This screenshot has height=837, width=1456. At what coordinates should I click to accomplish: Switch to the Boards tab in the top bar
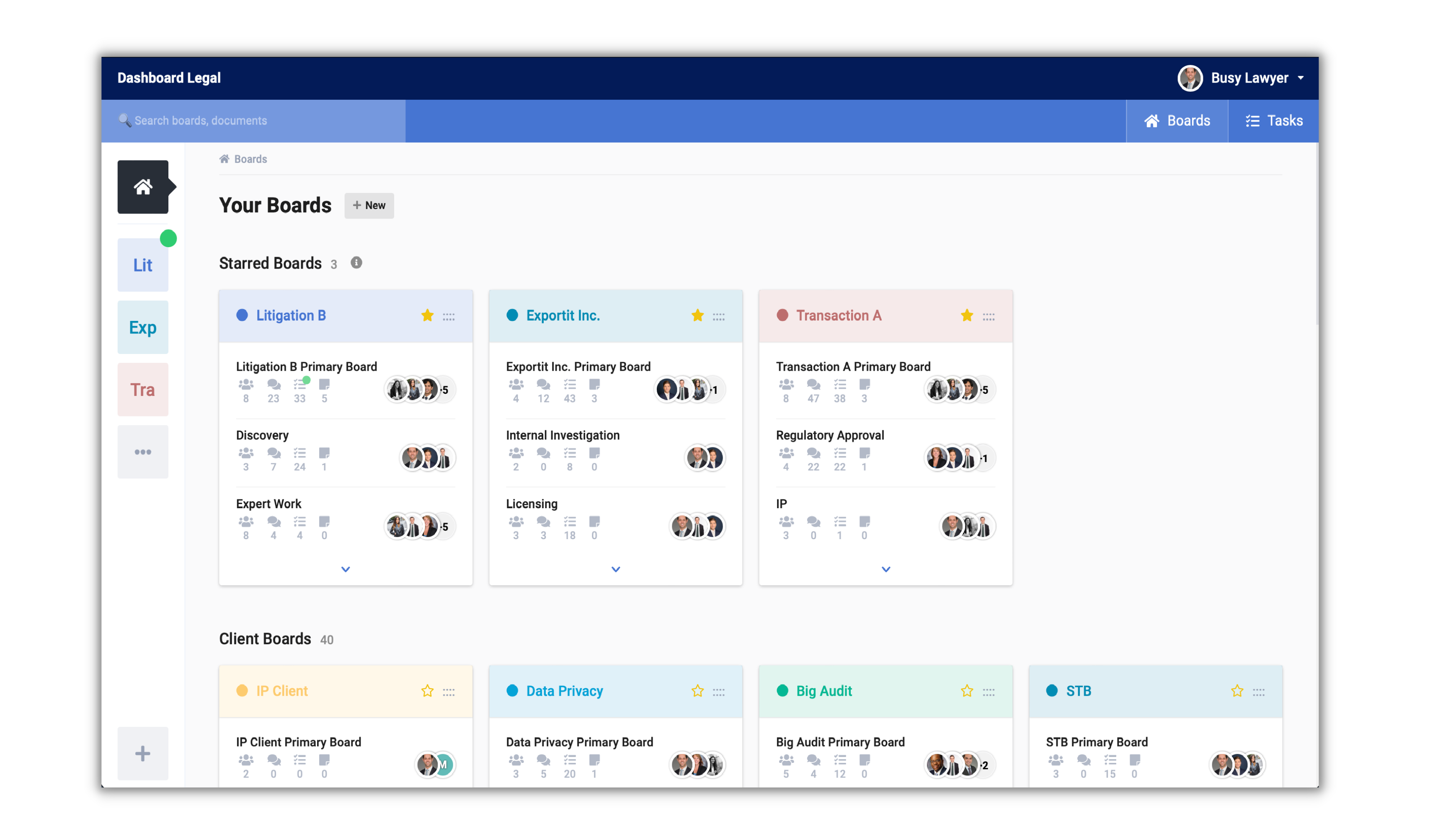[1177, 121]
